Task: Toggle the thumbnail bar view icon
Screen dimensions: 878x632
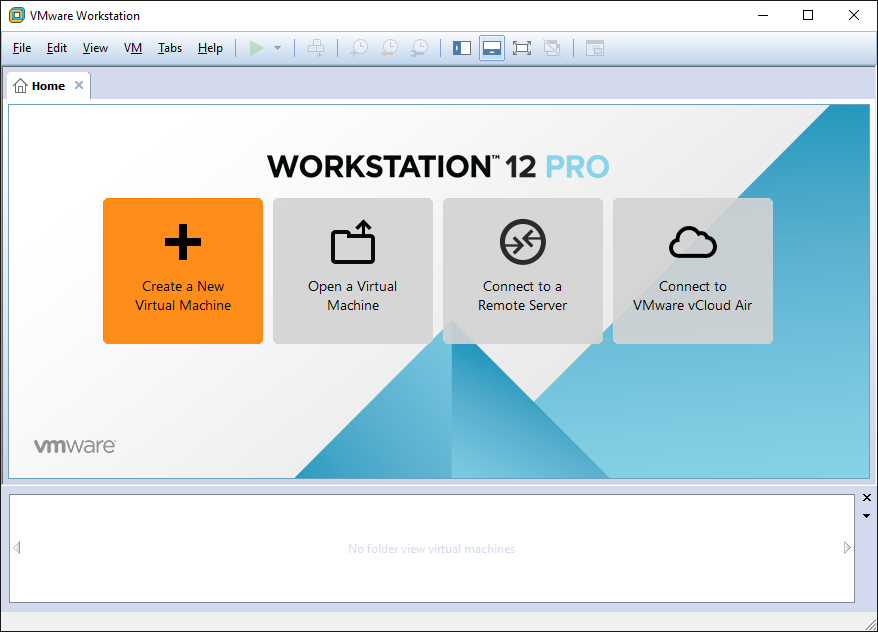Action: 492,48
